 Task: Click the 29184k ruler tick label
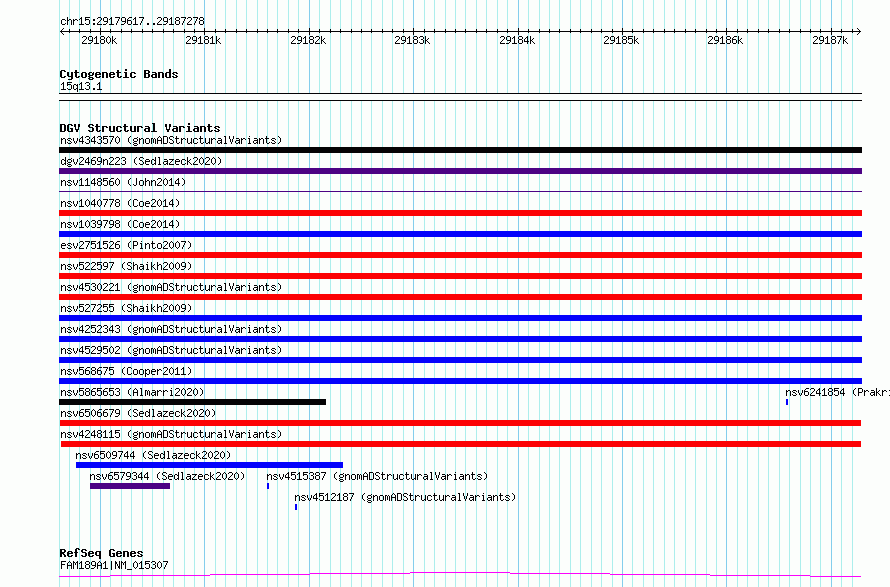pyautogui.click(x=517, y=40)
